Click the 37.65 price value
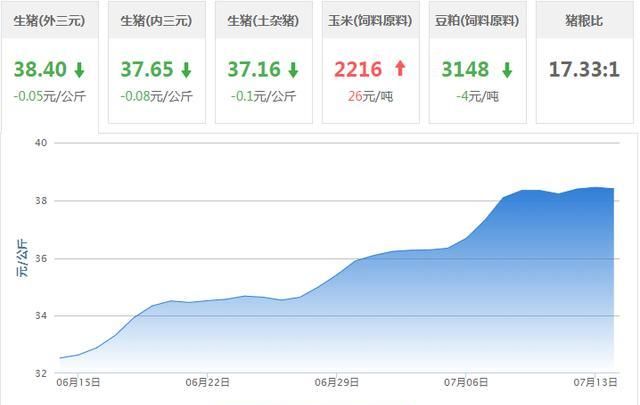This screenshot has height=405, width=640. click(147, 69)
